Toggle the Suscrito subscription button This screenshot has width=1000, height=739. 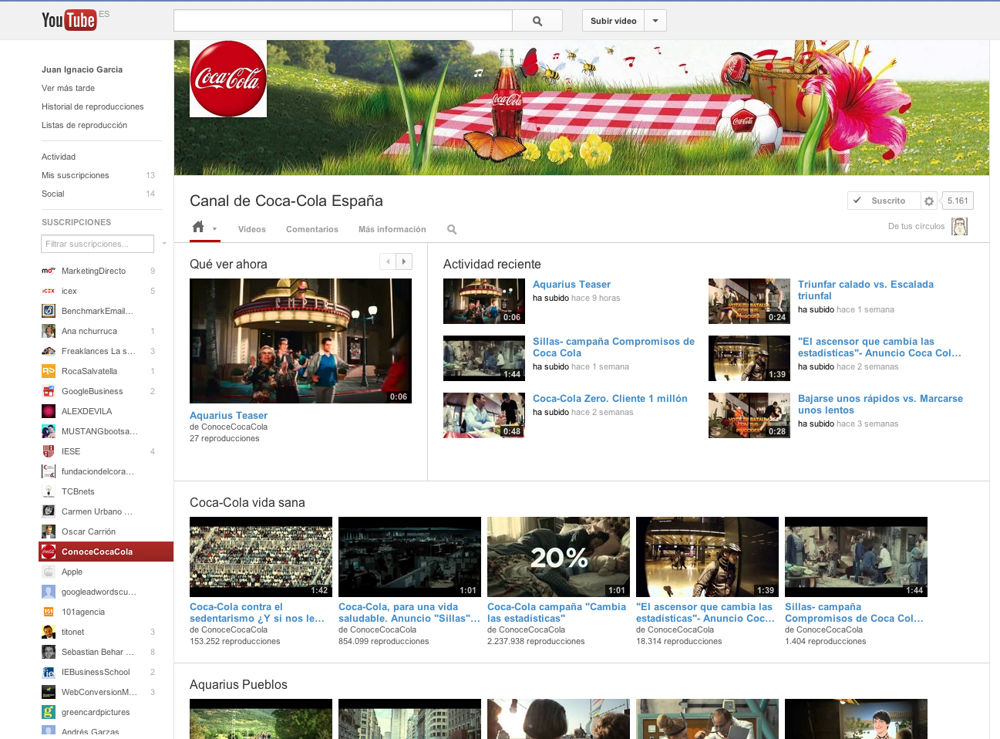[882, 201]
